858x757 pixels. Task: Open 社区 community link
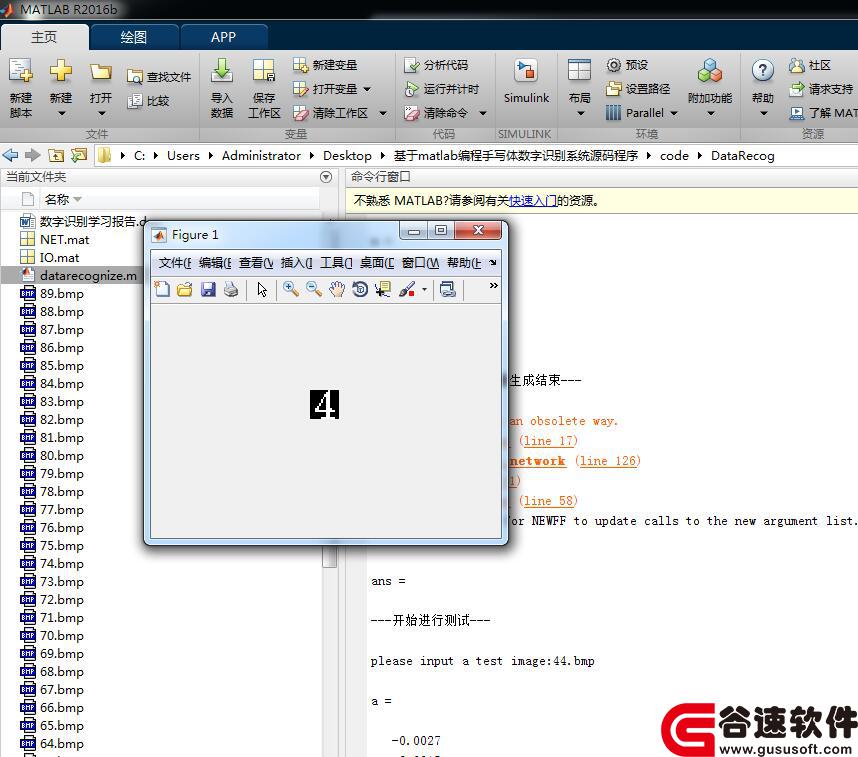pyautogui.click(x=810, y=65)
